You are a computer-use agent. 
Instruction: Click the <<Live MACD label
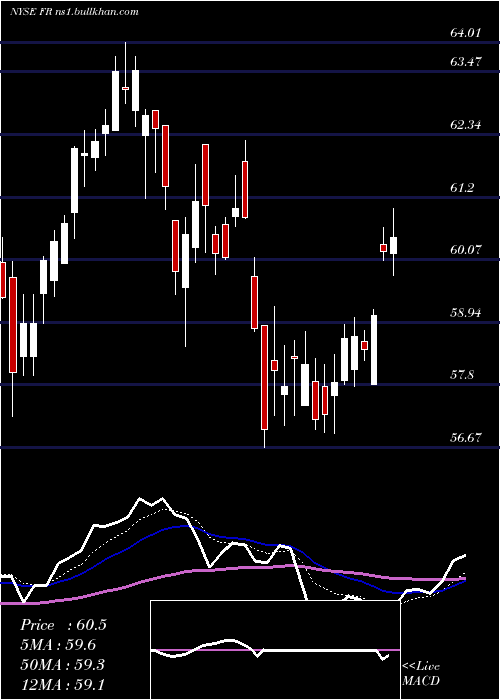pos(421,673)
